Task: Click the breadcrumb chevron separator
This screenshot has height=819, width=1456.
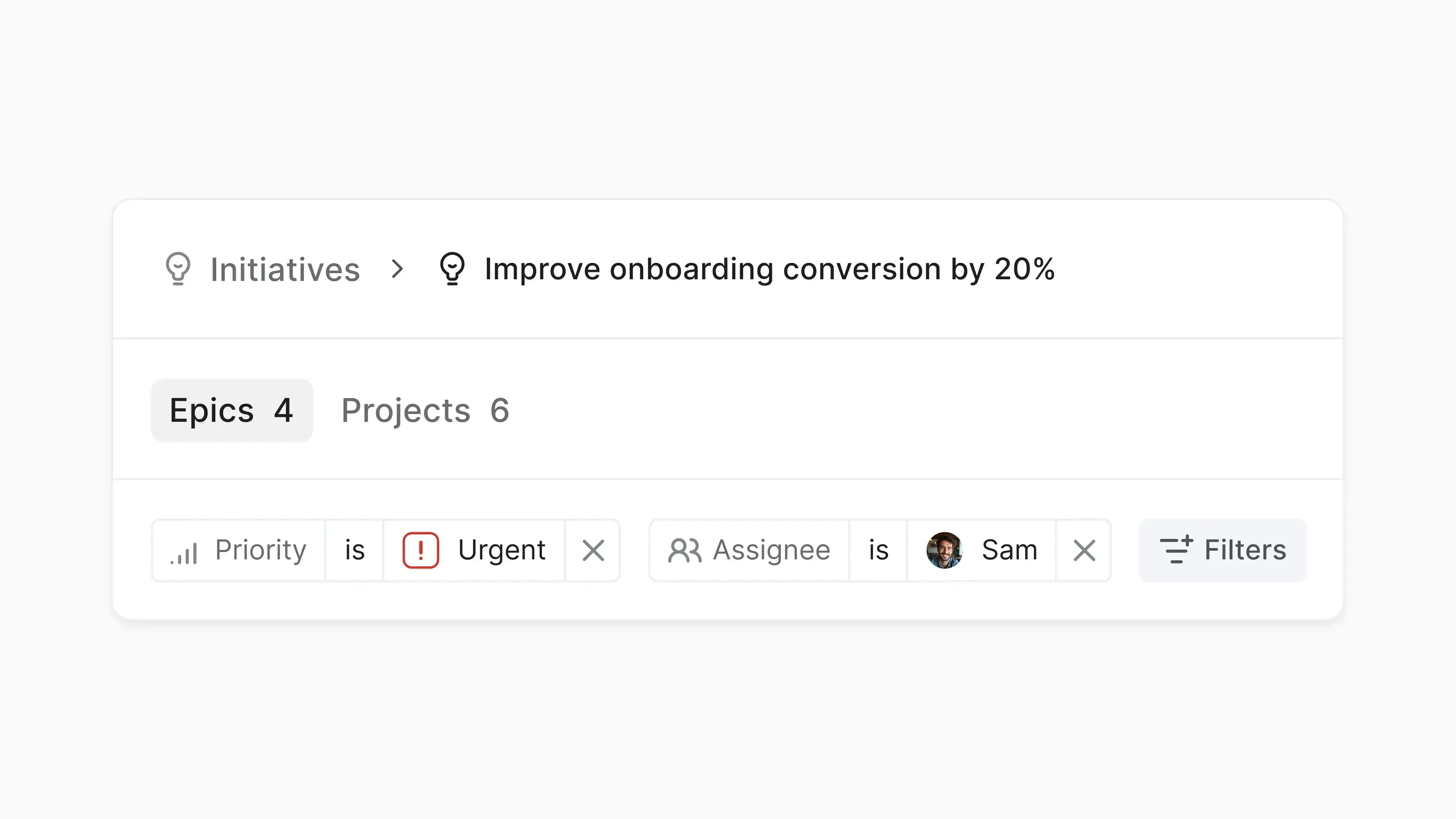Action: pos(397,269)
